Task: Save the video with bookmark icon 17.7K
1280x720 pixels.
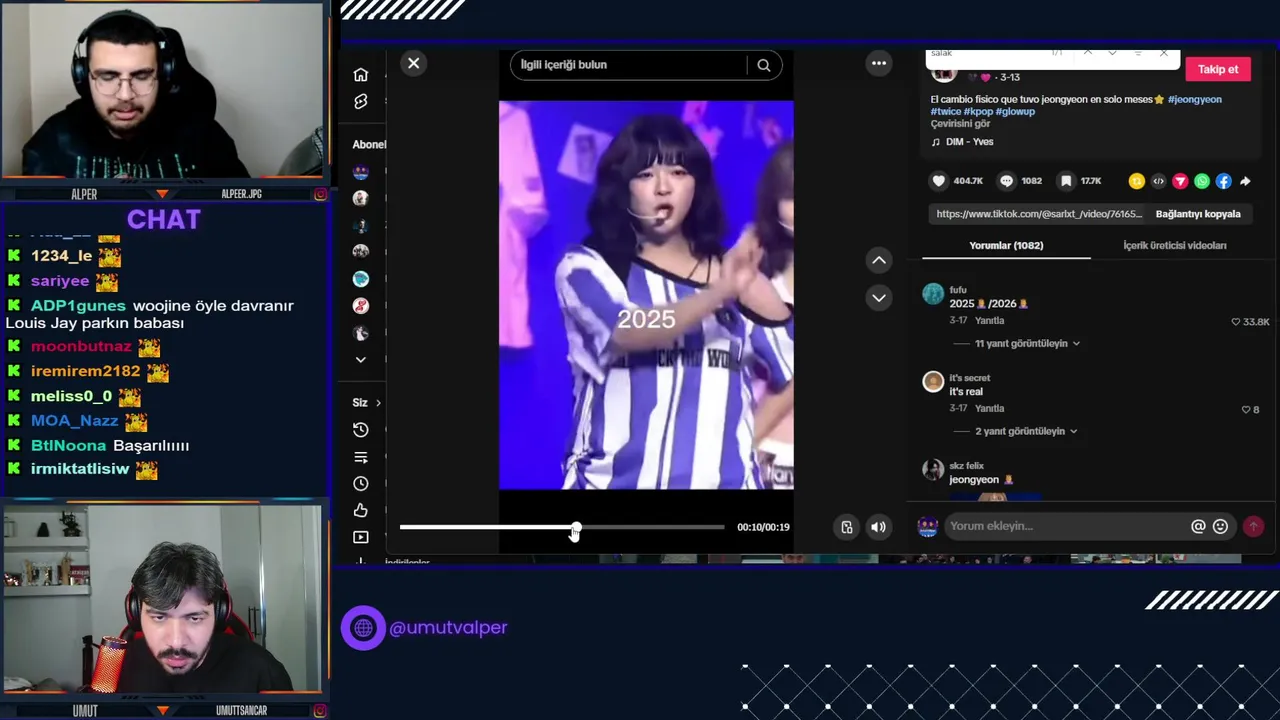Action: 1066,181
